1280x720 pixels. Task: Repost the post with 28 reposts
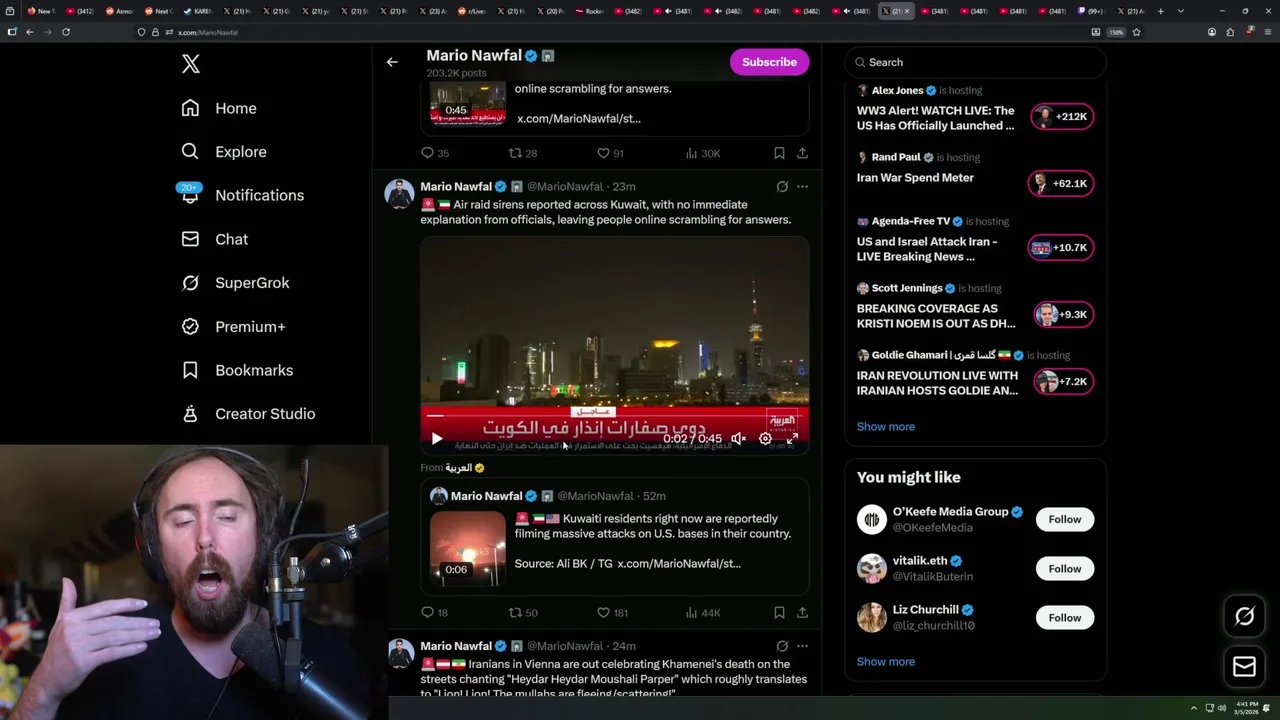click(523, 153)
